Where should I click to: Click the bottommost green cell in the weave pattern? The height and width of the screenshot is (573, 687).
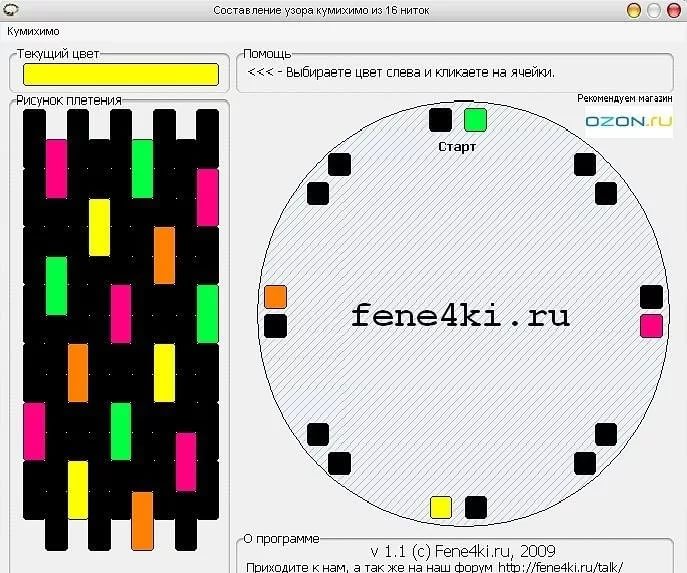pyautogui.click(x=121, y=432)
